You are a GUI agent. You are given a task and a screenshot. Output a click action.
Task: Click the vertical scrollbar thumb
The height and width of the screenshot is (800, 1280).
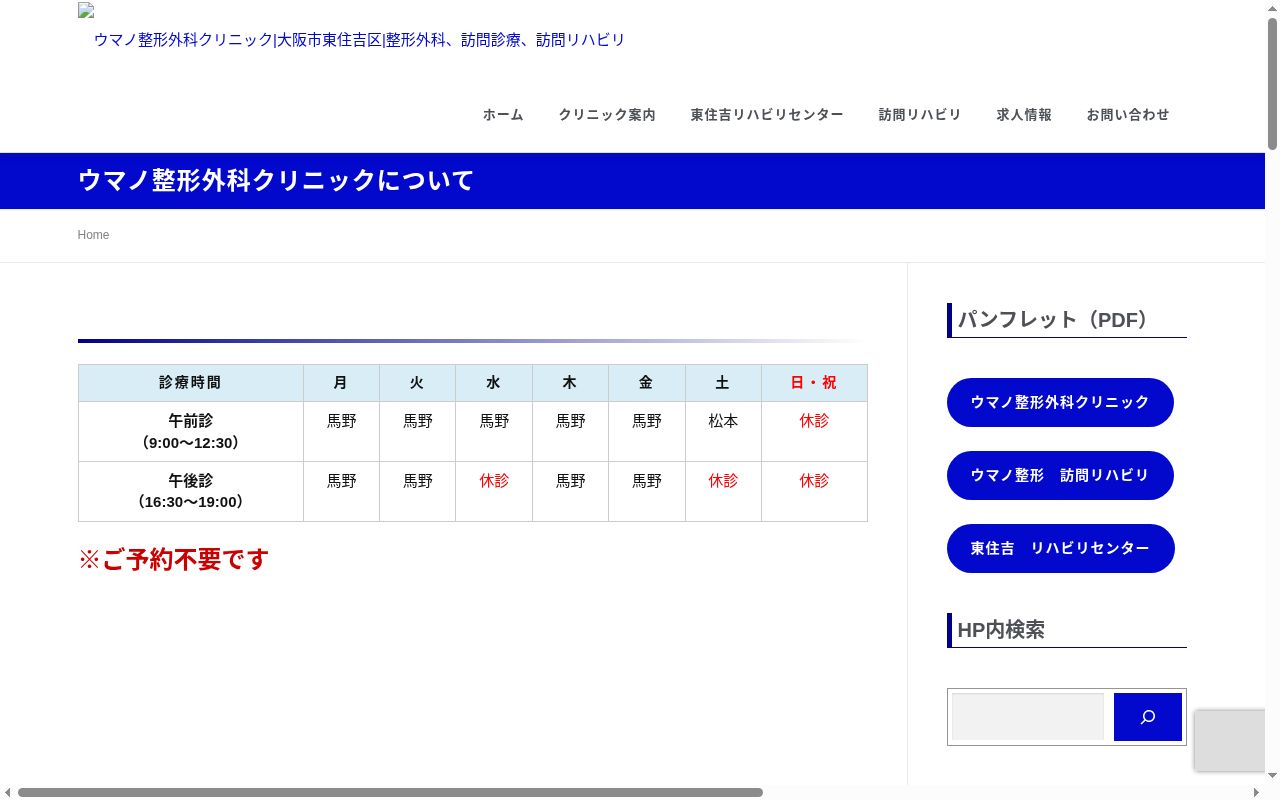click(1272, 84)
